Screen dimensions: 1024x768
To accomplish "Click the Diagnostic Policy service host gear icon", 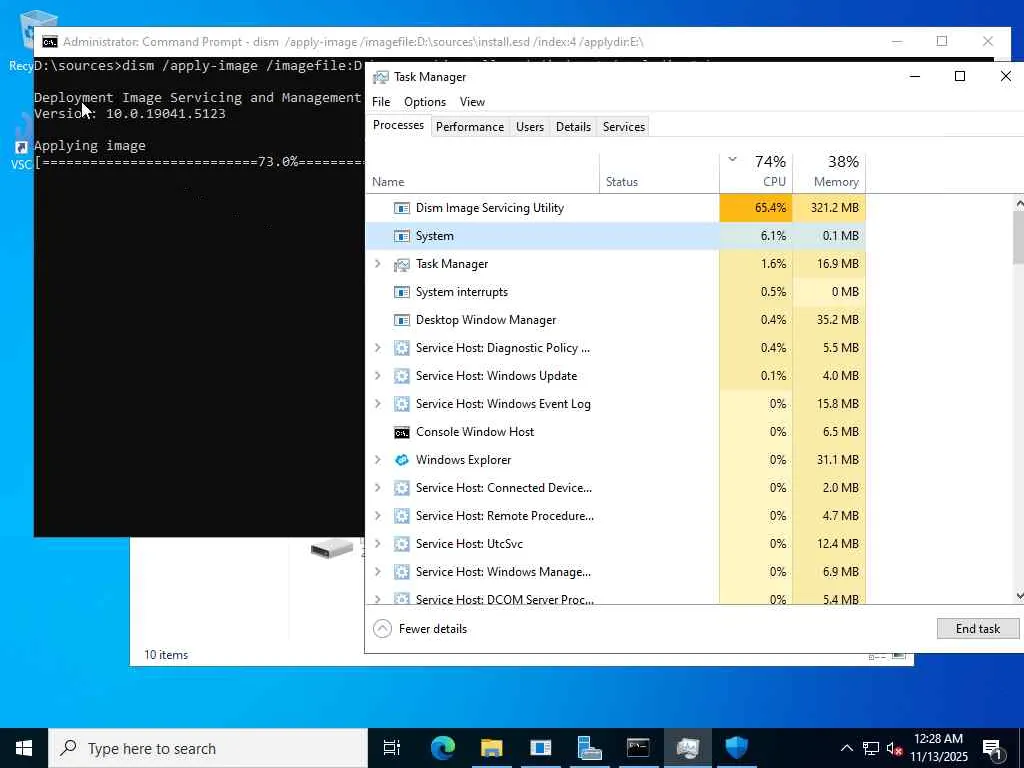I will tap(402, 348).
